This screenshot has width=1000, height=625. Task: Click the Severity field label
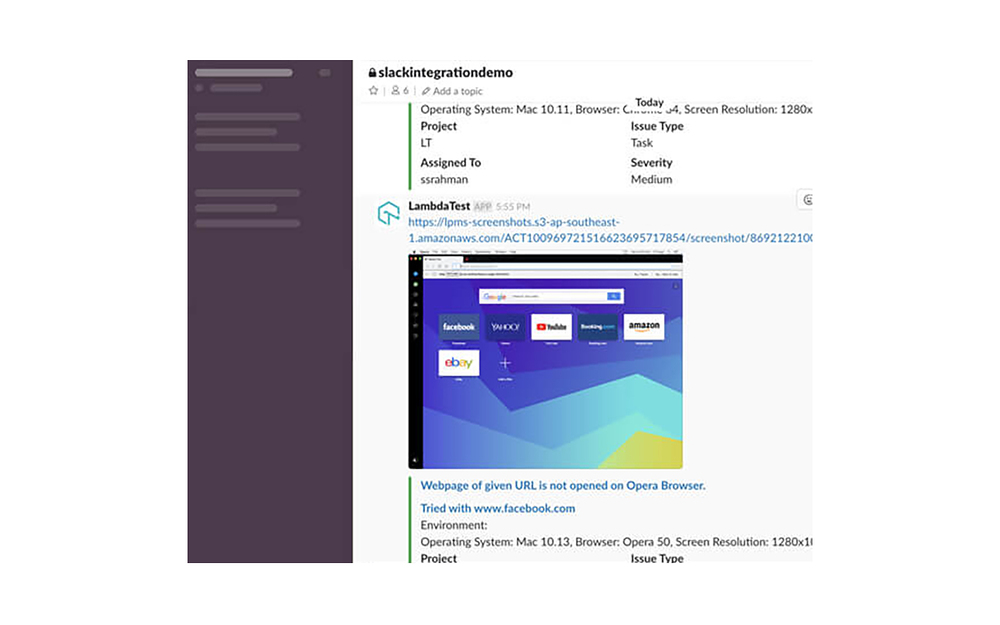[651, 163]
